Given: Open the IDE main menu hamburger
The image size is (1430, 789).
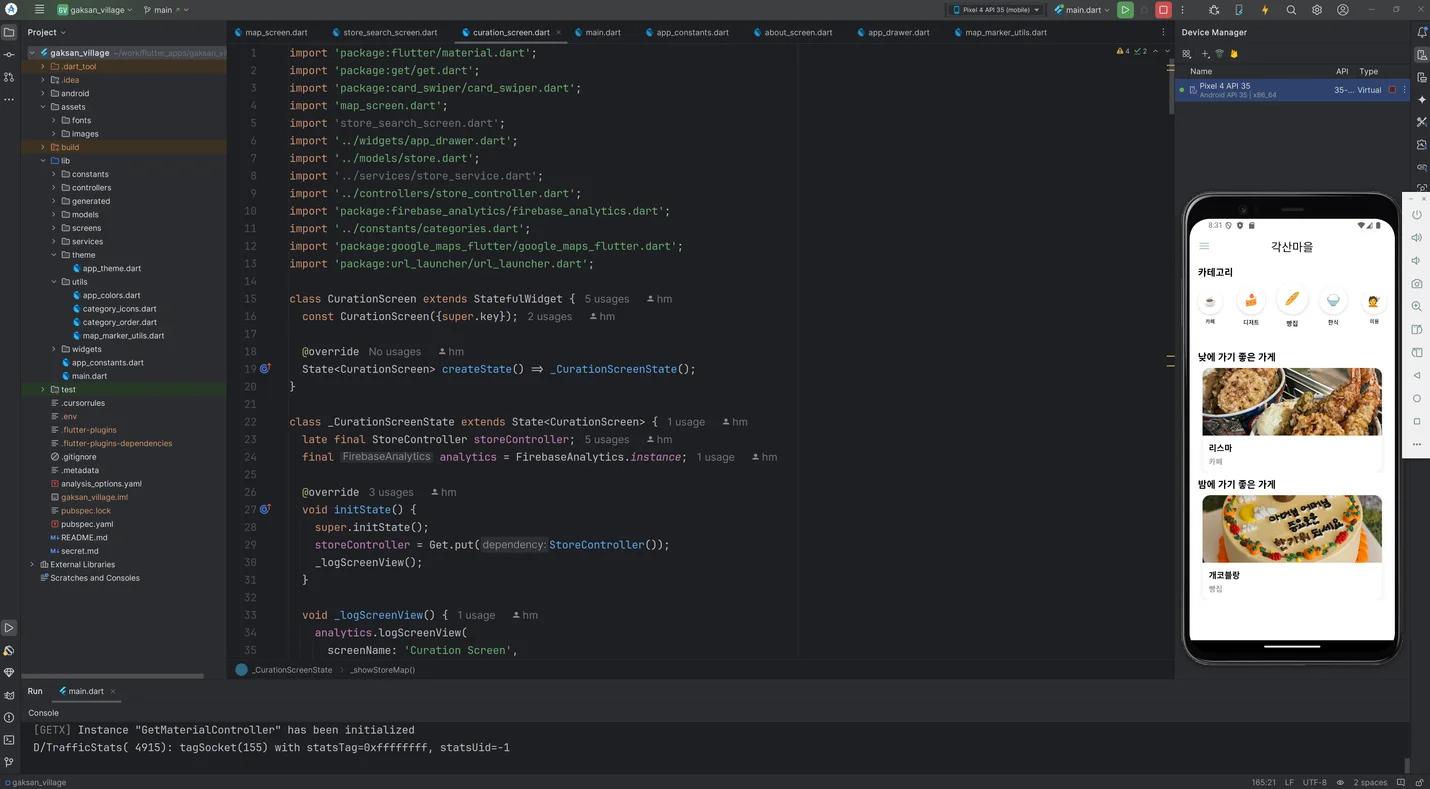Looking at the screenshot, I should pos(39,10).
